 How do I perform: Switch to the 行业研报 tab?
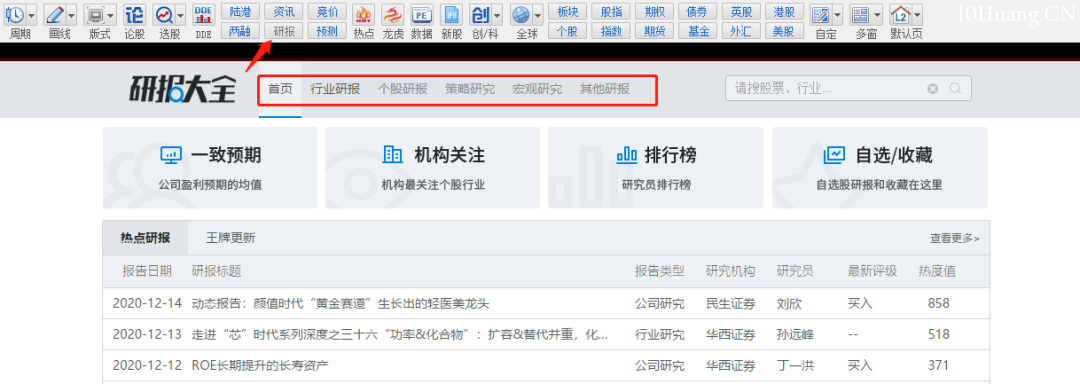(x=335, y=89)
